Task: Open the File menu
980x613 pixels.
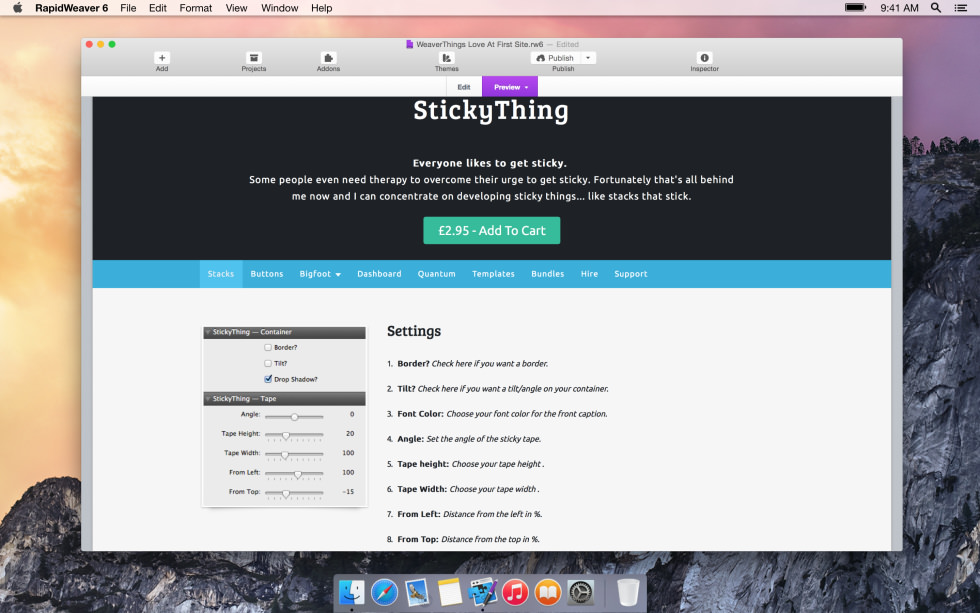Action: tap(128, 8)
